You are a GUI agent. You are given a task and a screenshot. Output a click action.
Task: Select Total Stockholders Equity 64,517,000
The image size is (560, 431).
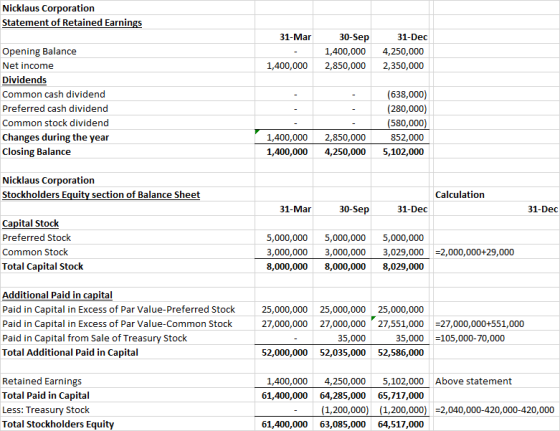pos(401,424)
